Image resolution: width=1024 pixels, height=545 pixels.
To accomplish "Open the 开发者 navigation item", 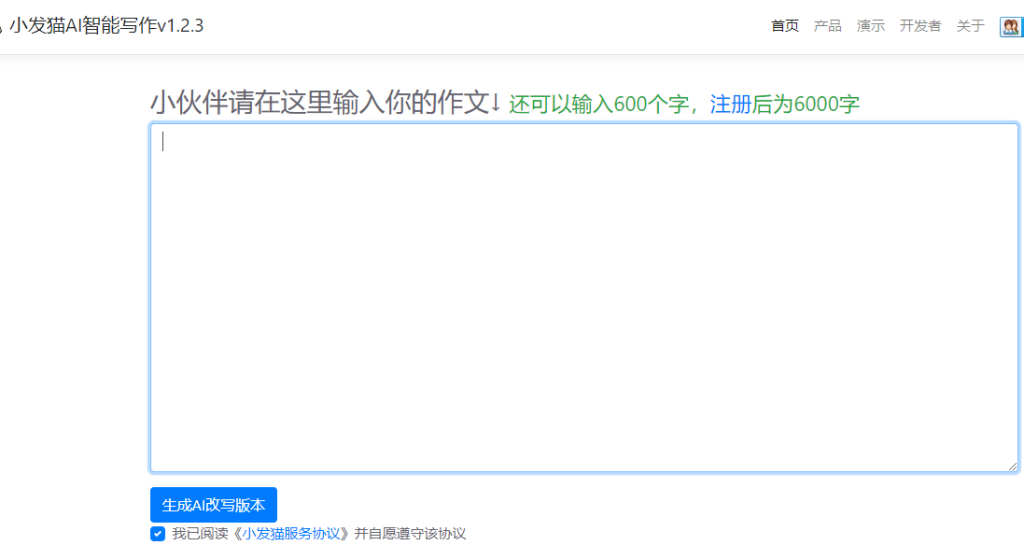I will 920,26.
